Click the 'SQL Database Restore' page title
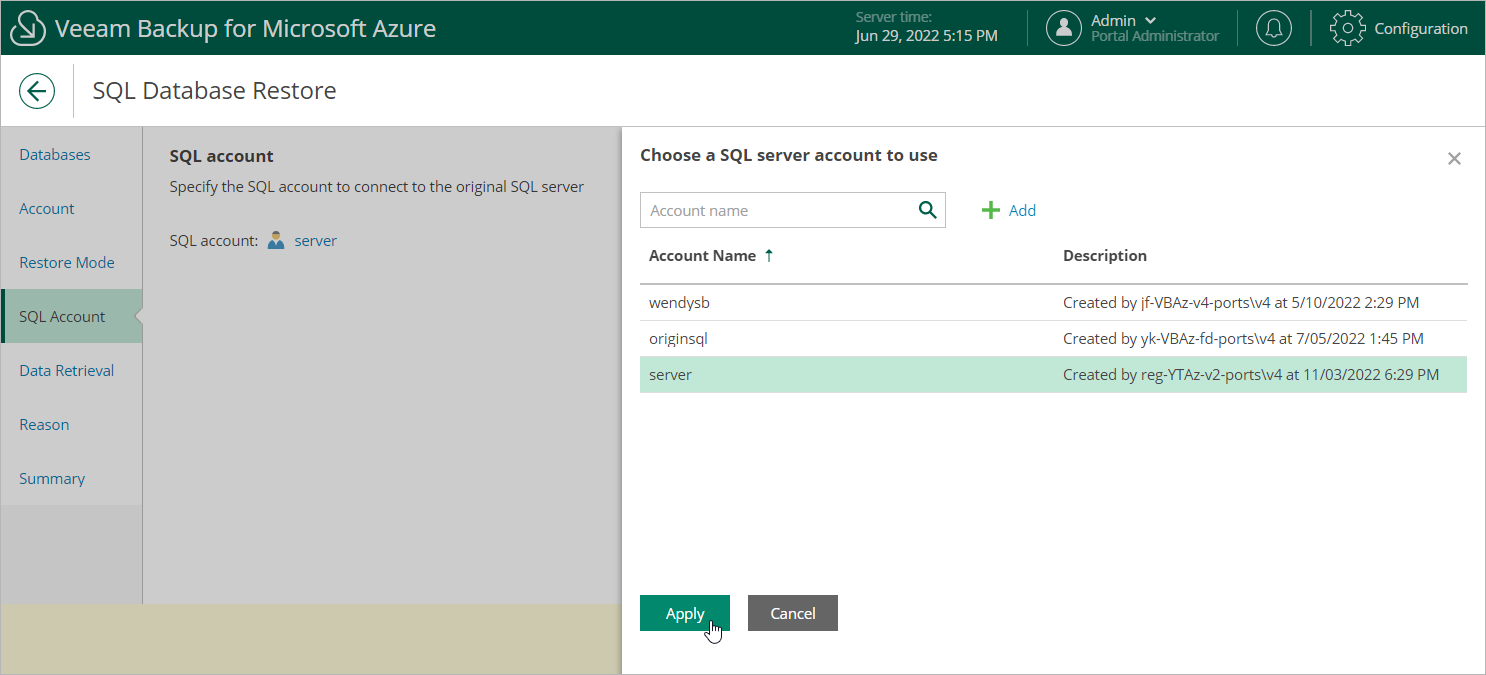1486x675 pixels. 214,91
